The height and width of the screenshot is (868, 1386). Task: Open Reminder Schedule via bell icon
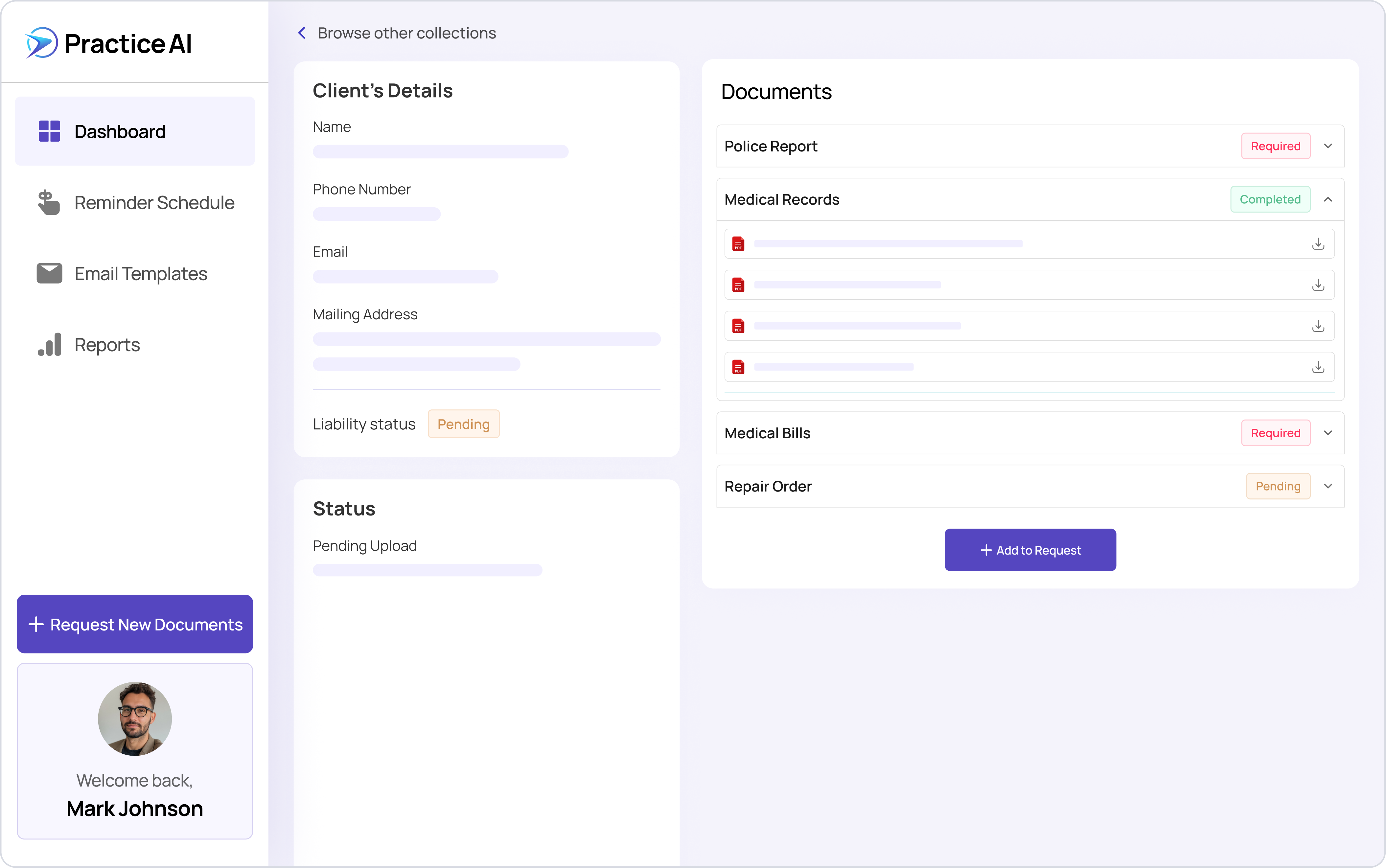coord(49,202)
